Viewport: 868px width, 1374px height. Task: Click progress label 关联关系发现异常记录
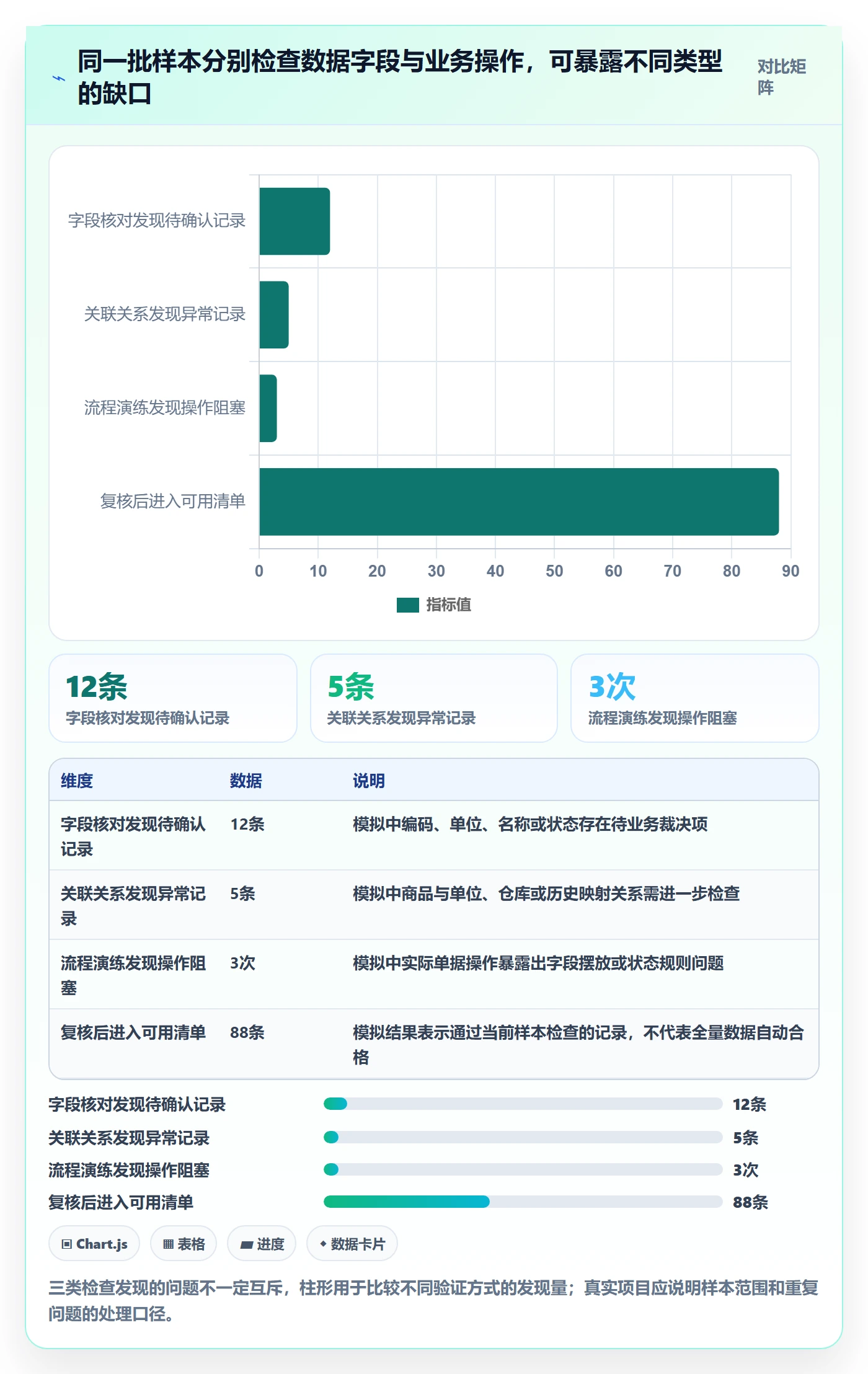click(129, 1138)
